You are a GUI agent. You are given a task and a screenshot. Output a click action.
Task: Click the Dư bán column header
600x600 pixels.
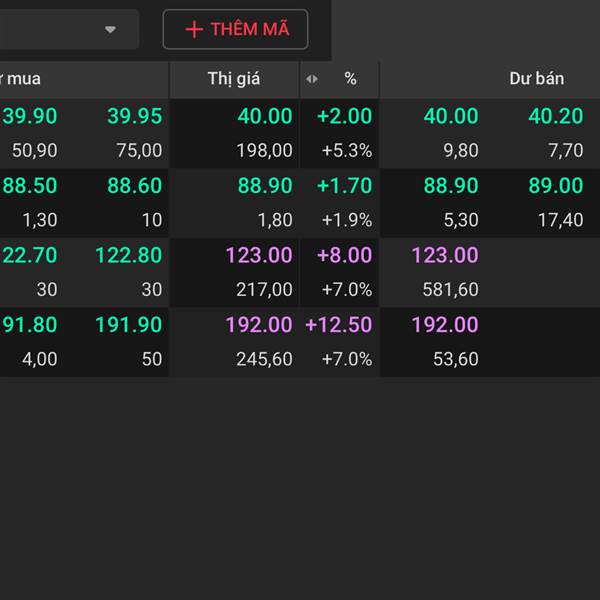tap(536, 79)
